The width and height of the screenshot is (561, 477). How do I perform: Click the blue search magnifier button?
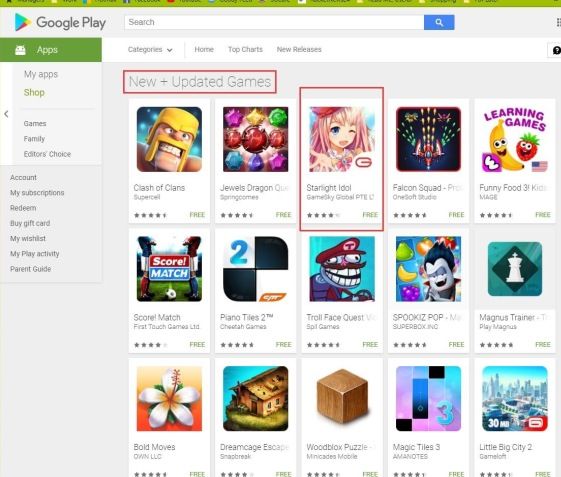(x=439, y=23)
